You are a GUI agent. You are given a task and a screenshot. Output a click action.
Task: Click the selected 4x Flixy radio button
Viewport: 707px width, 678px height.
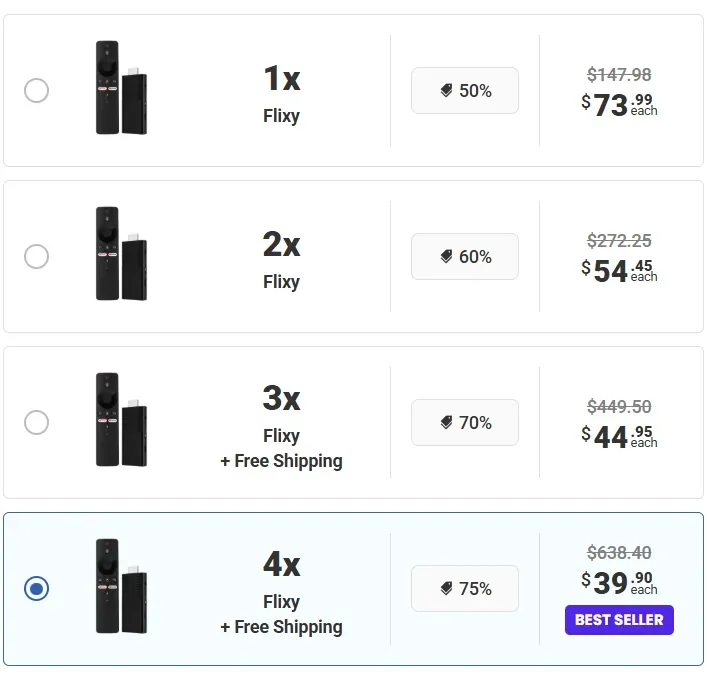[36, 589]
